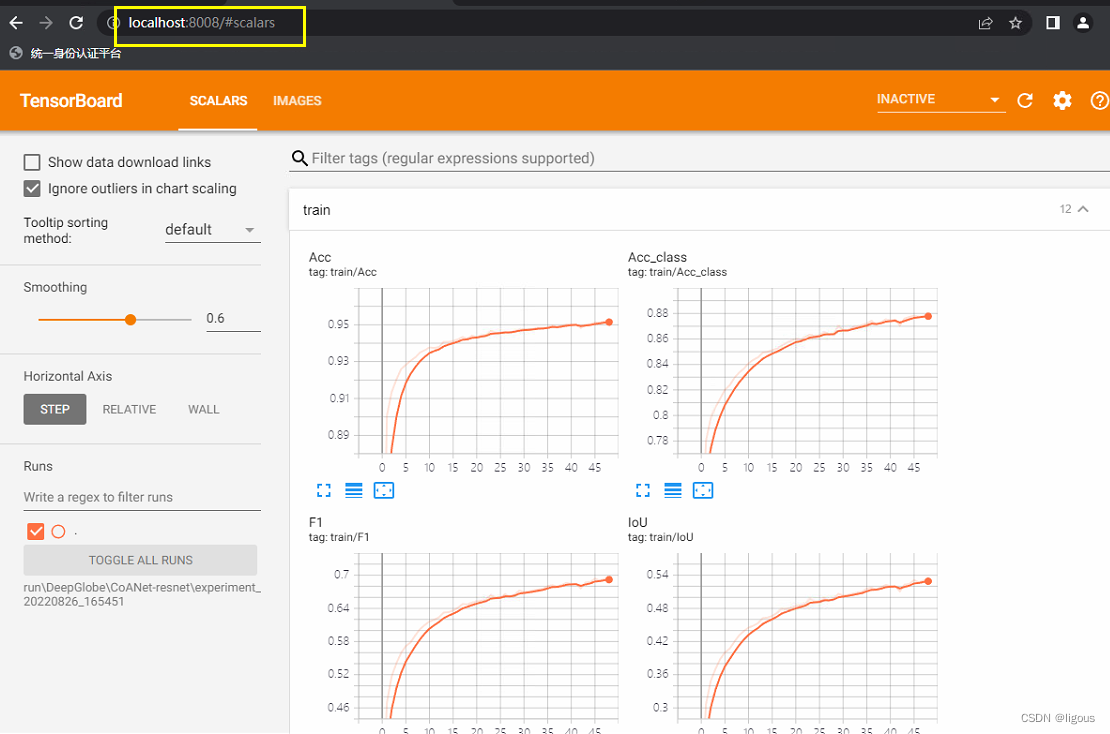Click the 'Smoothing' label
Screen dimensions: 1110x734
point(55,287)
